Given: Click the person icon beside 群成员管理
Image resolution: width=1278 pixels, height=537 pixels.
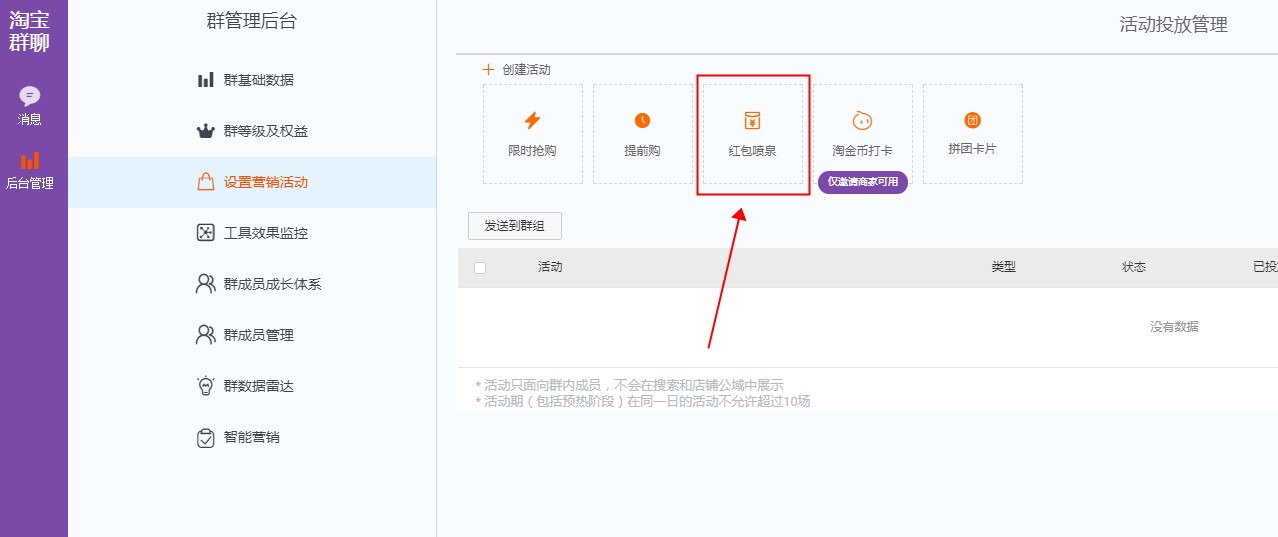Looking at the screenshot, I should tap(205, 335).
